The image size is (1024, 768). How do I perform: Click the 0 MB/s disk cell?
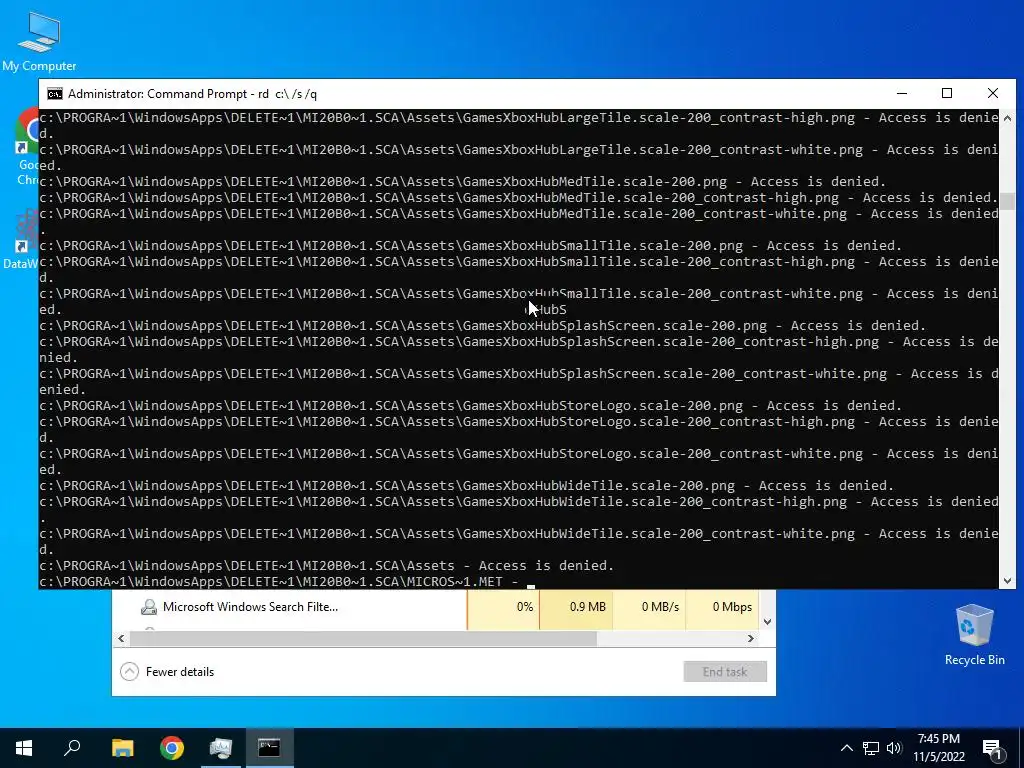[x=649, y=607]
